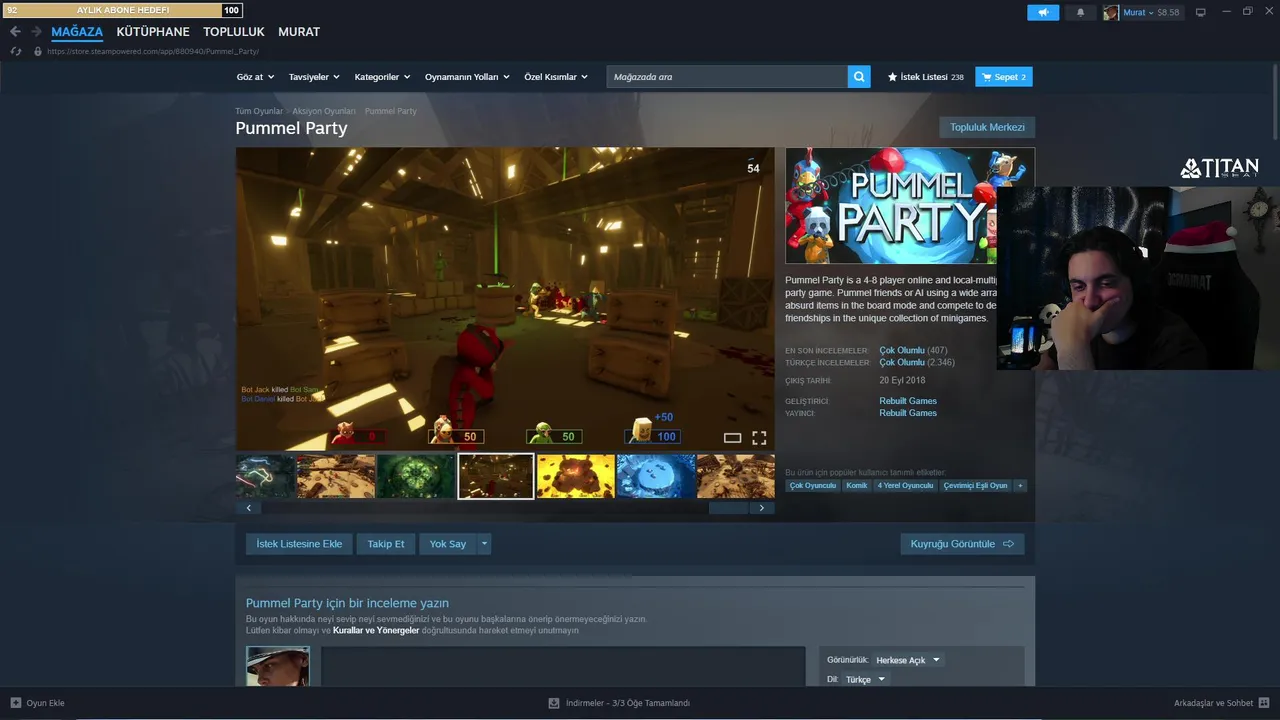Click the Oyun Ekle plus icon
1280x720 pixels.
(x=16, y=703)
